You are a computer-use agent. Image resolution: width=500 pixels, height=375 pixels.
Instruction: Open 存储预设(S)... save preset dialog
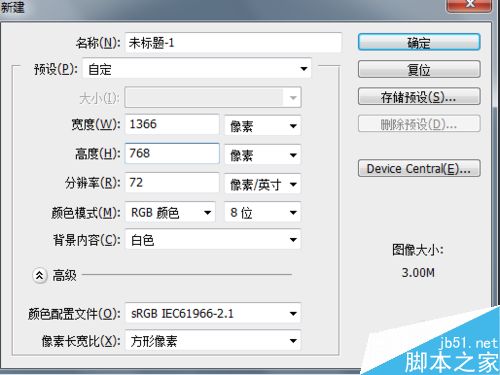pos(419,97)
